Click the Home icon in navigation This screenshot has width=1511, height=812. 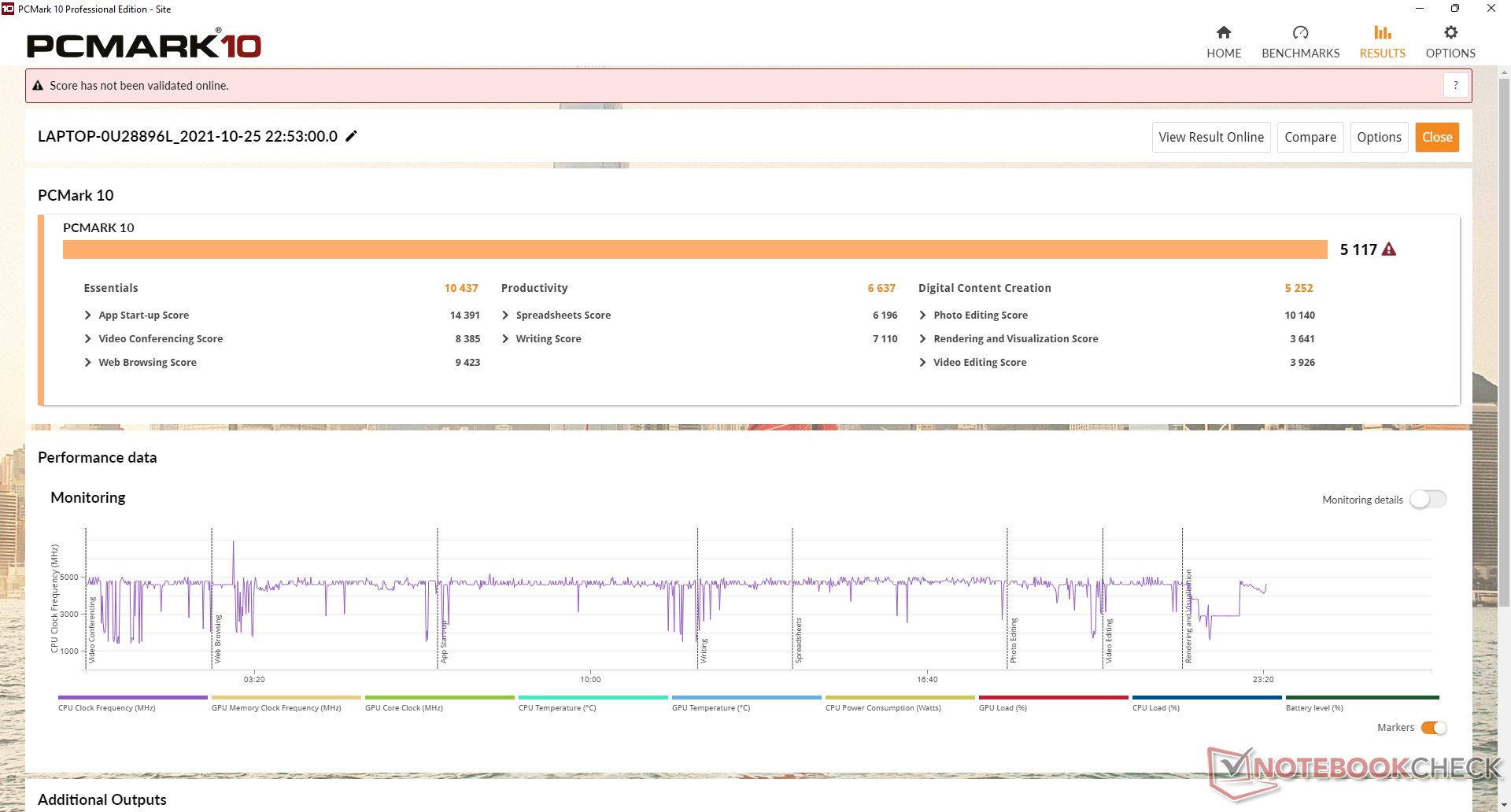pos(1223,33)
